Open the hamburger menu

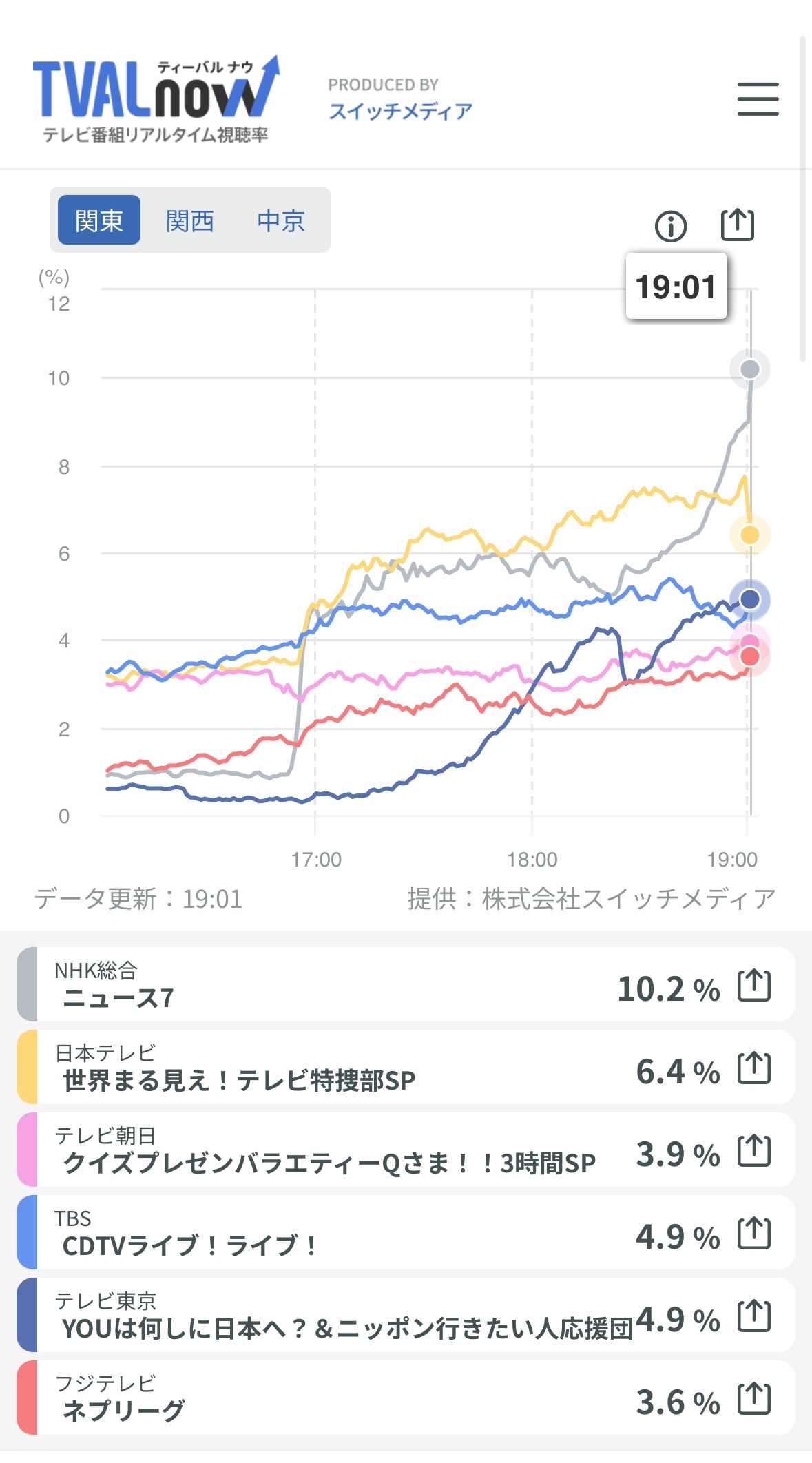tap(758, 99)
